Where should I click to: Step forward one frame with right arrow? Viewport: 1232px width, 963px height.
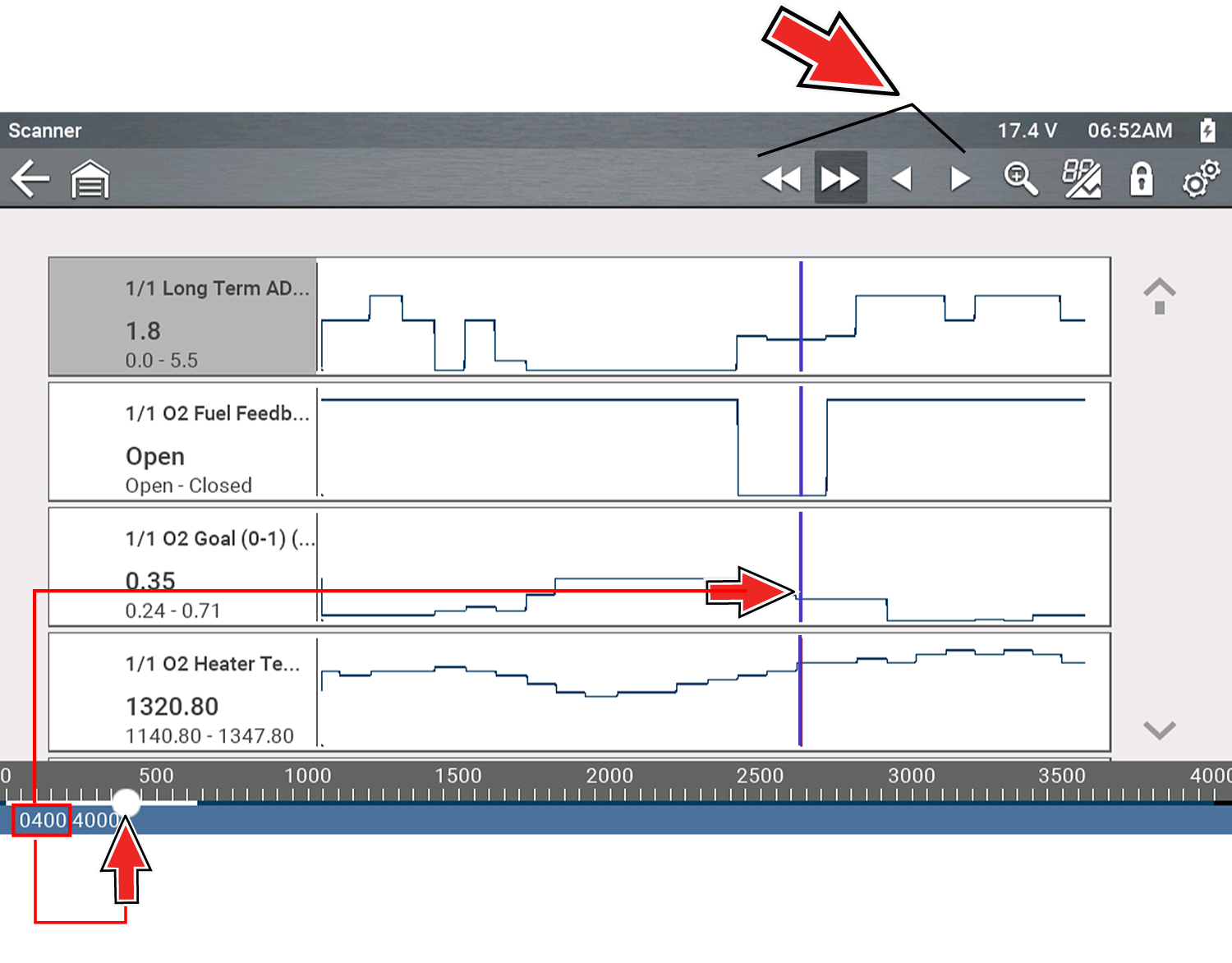959,178
